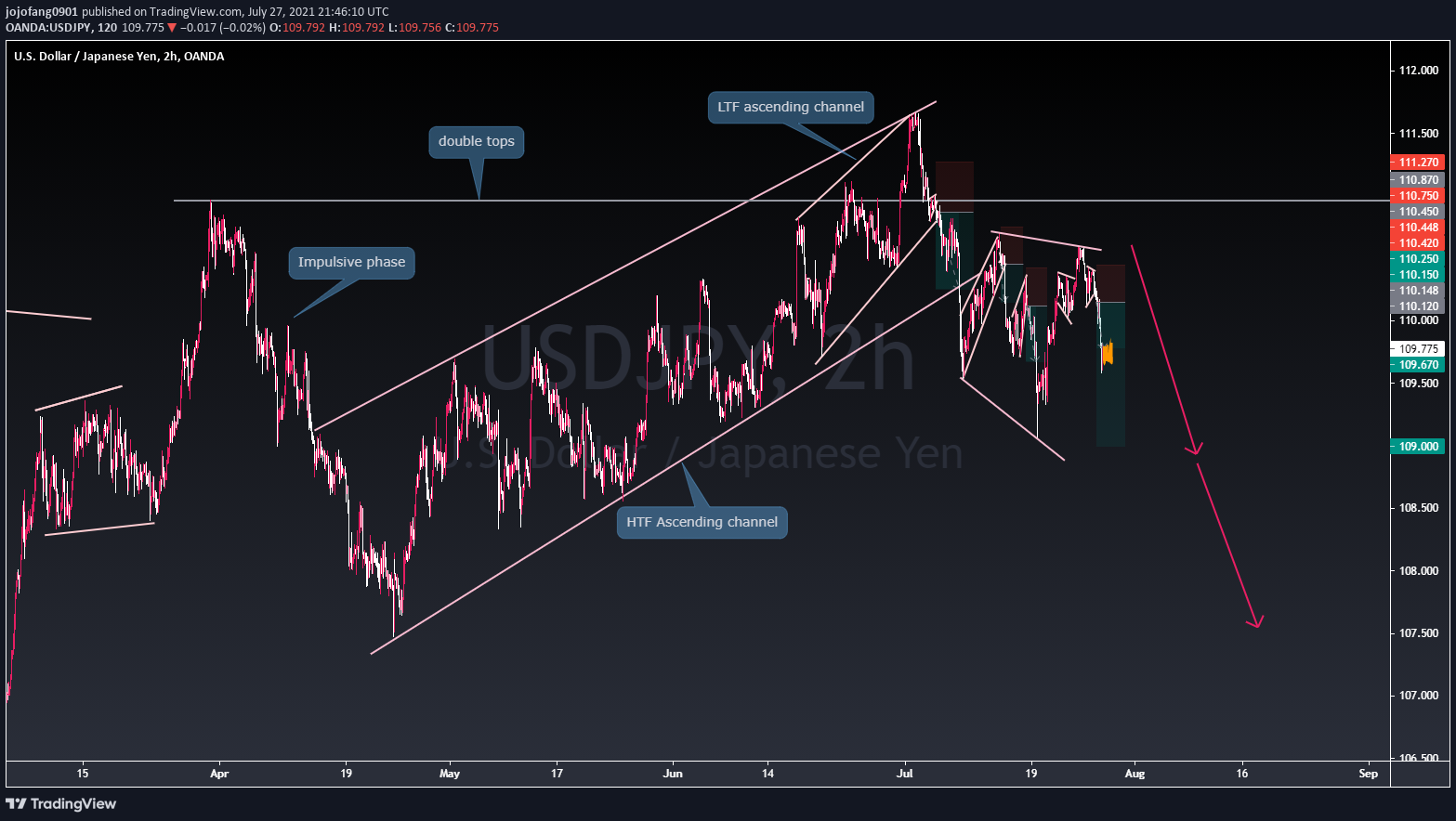
Task: Click the 'Aug' date on time axis
Action: tap(1135, 773)
